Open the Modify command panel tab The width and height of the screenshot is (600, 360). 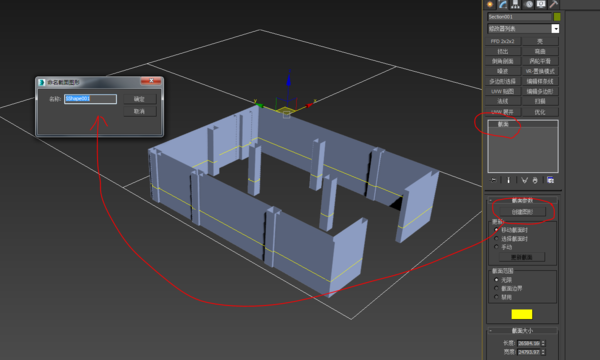[503, 4]
